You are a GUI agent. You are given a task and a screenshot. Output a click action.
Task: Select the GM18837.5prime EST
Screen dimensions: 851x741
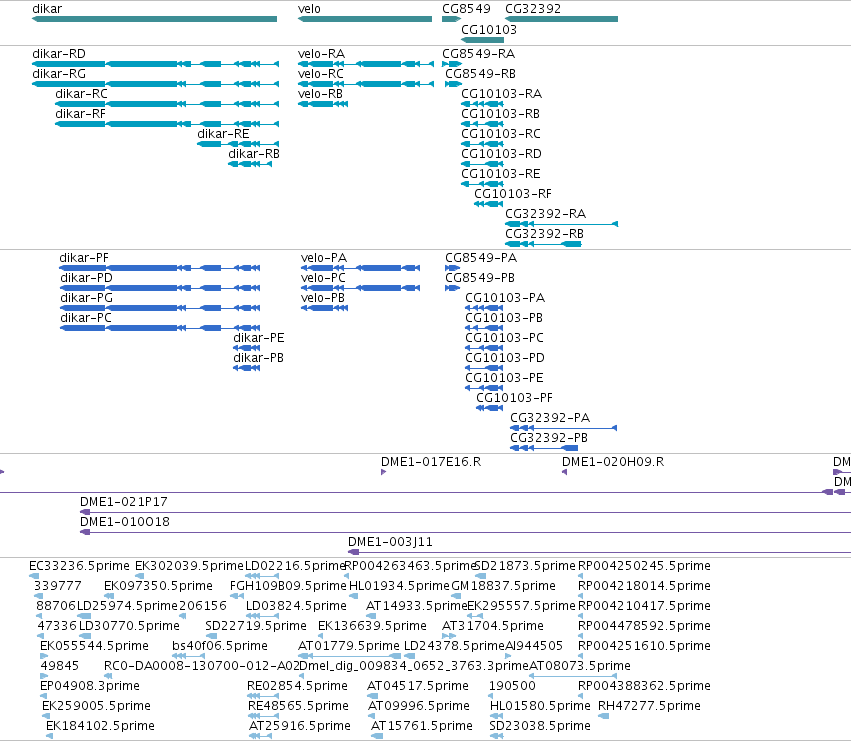click(456, 597)
